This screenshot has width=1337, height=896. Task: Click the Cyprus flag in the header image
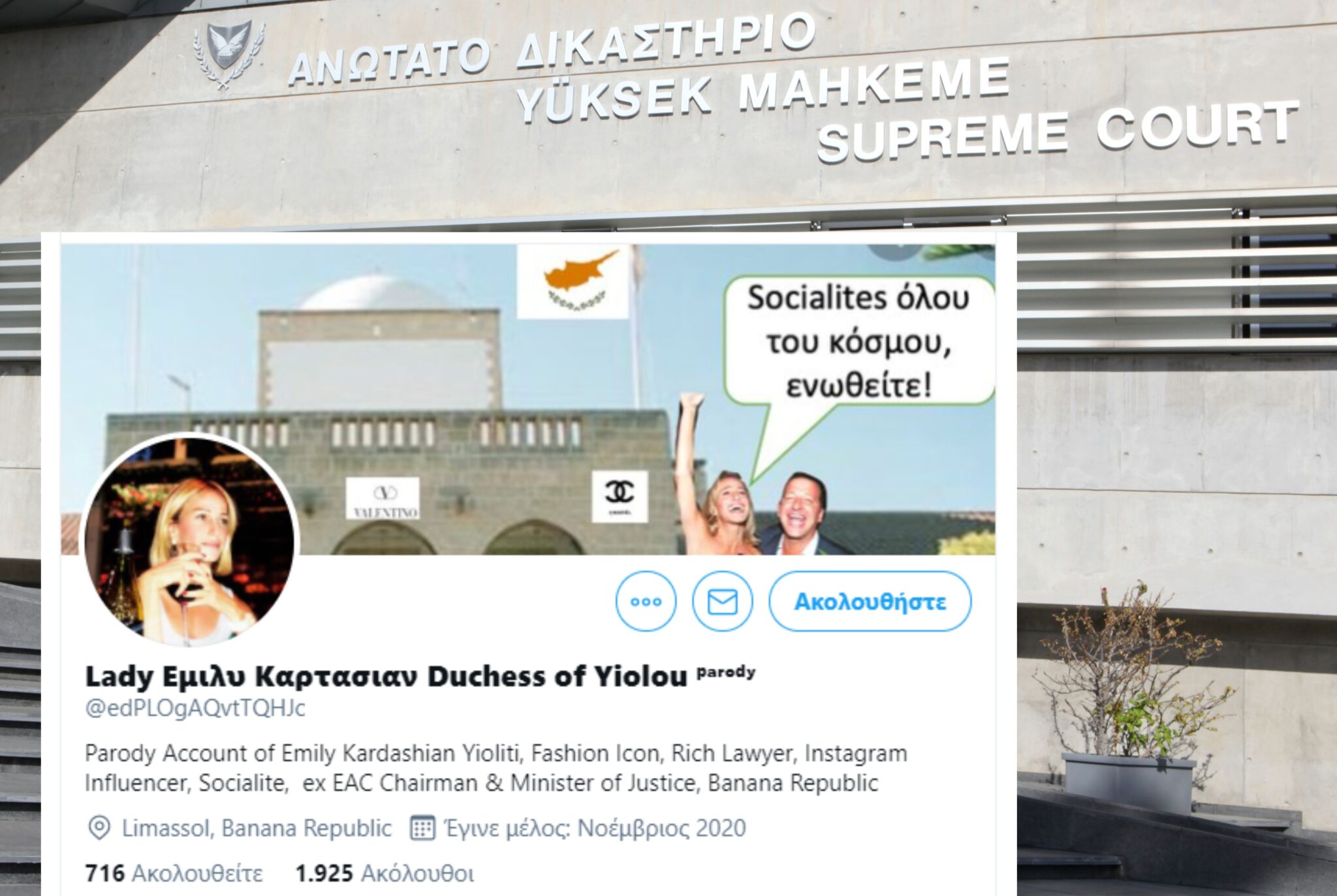[x=573, y=282]
